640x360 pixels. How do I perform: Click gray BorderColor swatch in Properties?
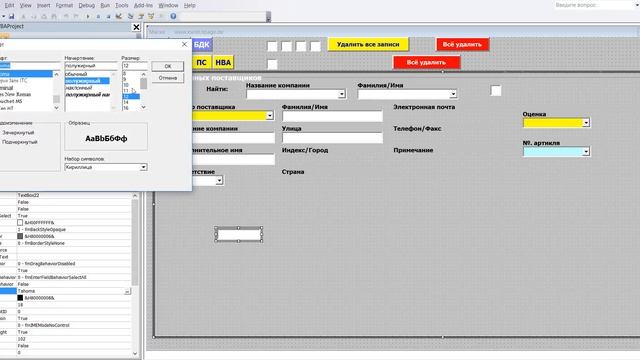point(20,236)
